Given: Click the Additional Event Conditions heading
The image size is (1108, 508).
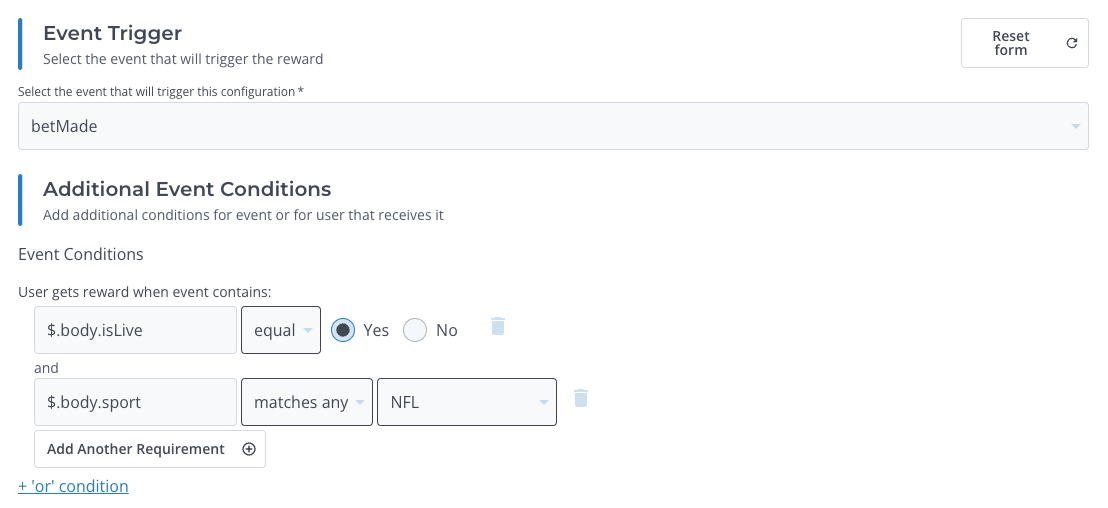Looking at the screenshot, I should [x=187, y=189].
